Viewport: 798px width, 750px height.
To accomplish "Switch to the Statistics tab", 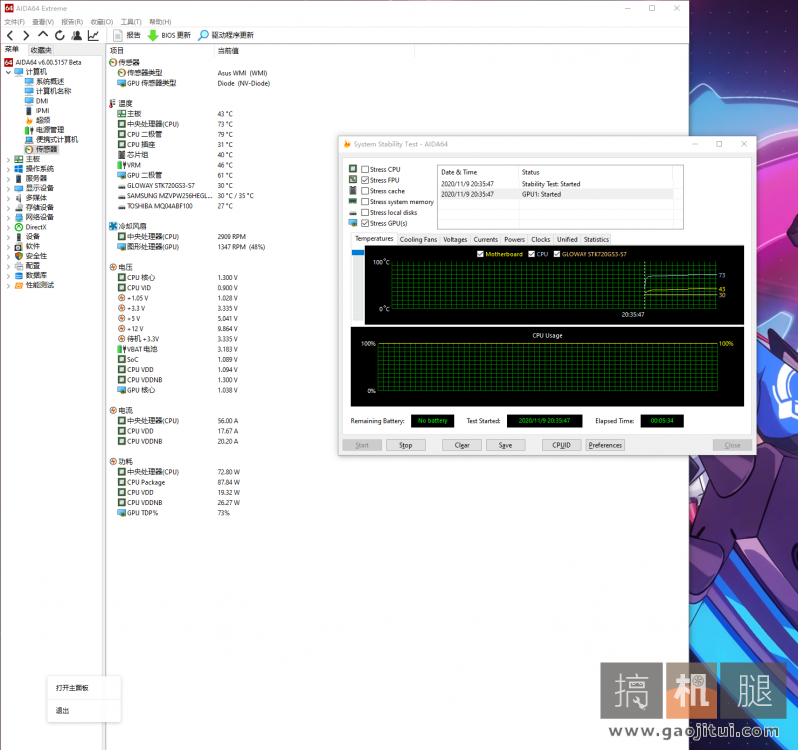I will click(596, 240).
